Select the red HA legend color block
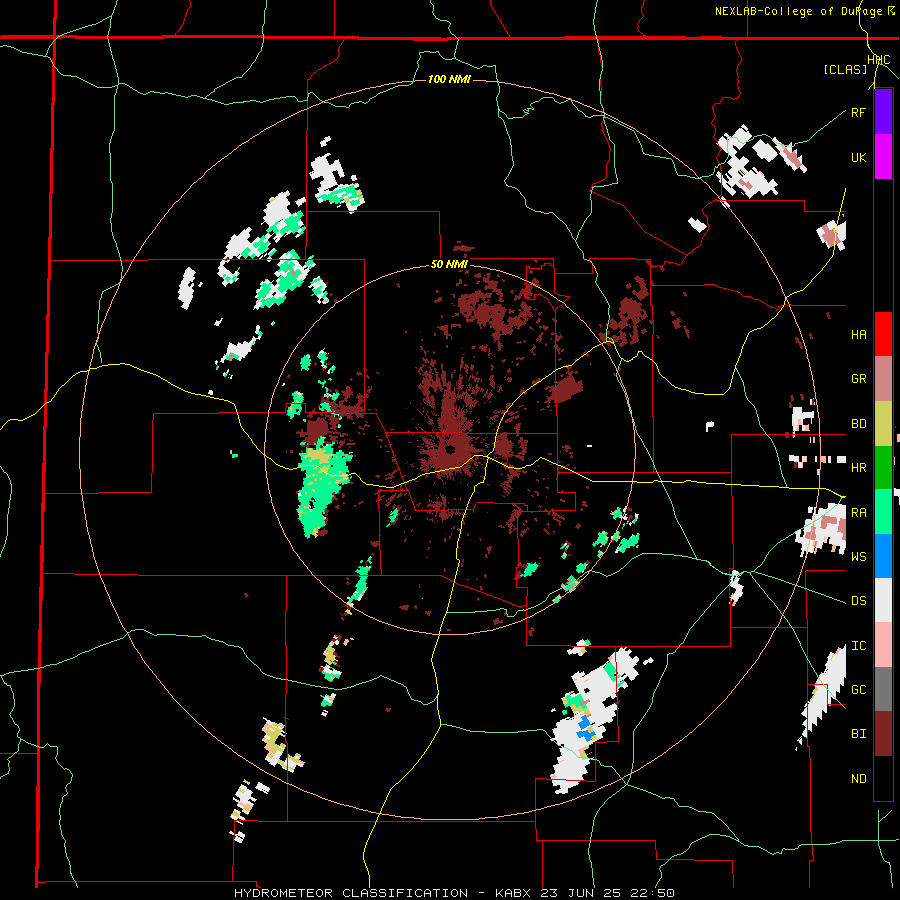This screenshot has width=900, height=900. [883, 334]
